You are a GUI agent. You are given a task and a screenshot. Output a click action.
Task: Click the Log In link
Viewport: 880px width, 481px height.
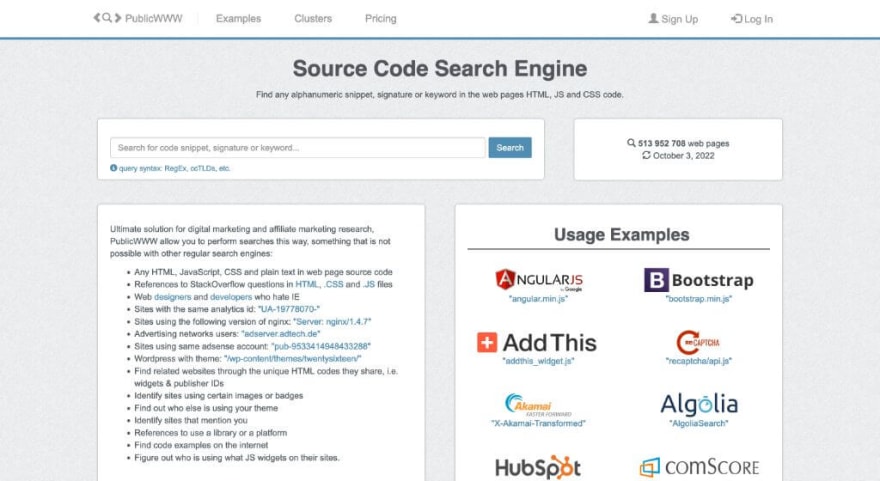pyautogui.click(x=752, y=19)
